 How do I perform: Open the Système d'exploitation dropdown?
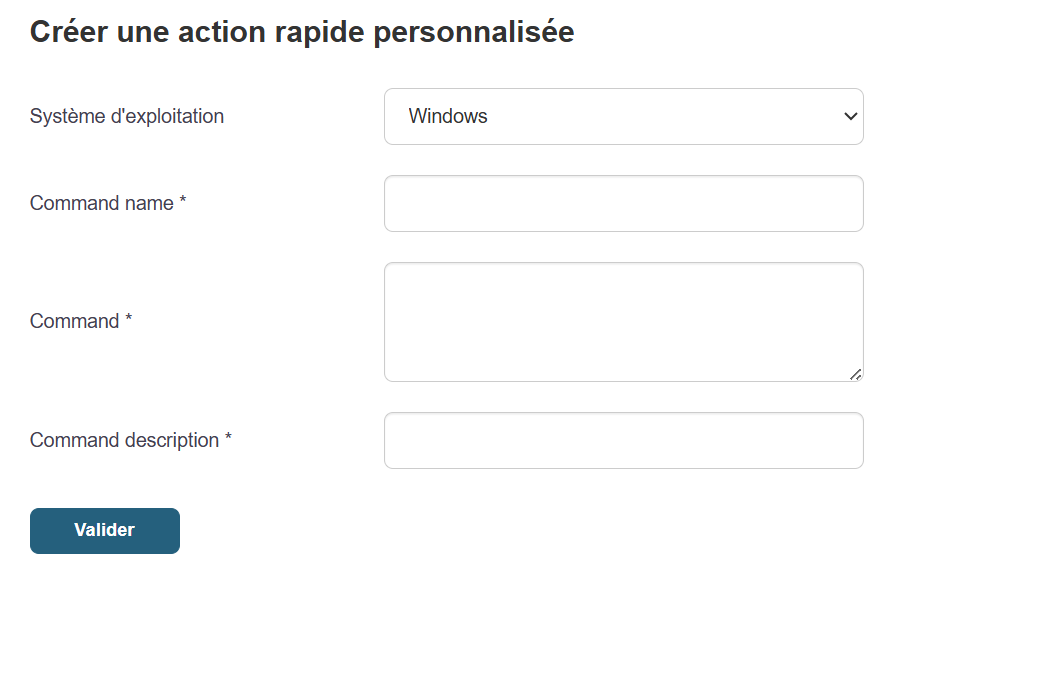coord(623,117)
